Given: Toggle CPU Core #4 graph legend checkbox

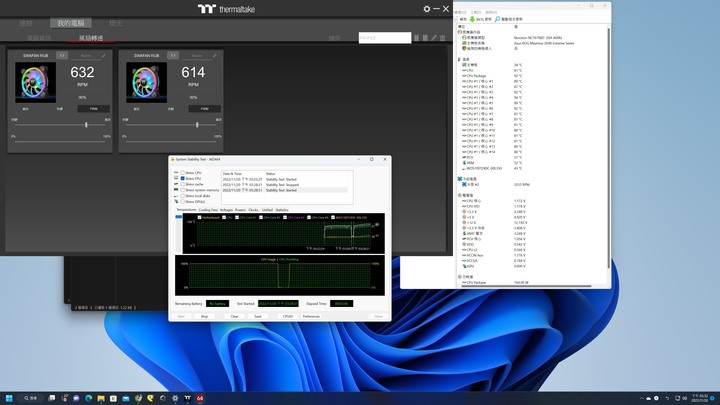Looking at the screenshot, I should point(309,217).
